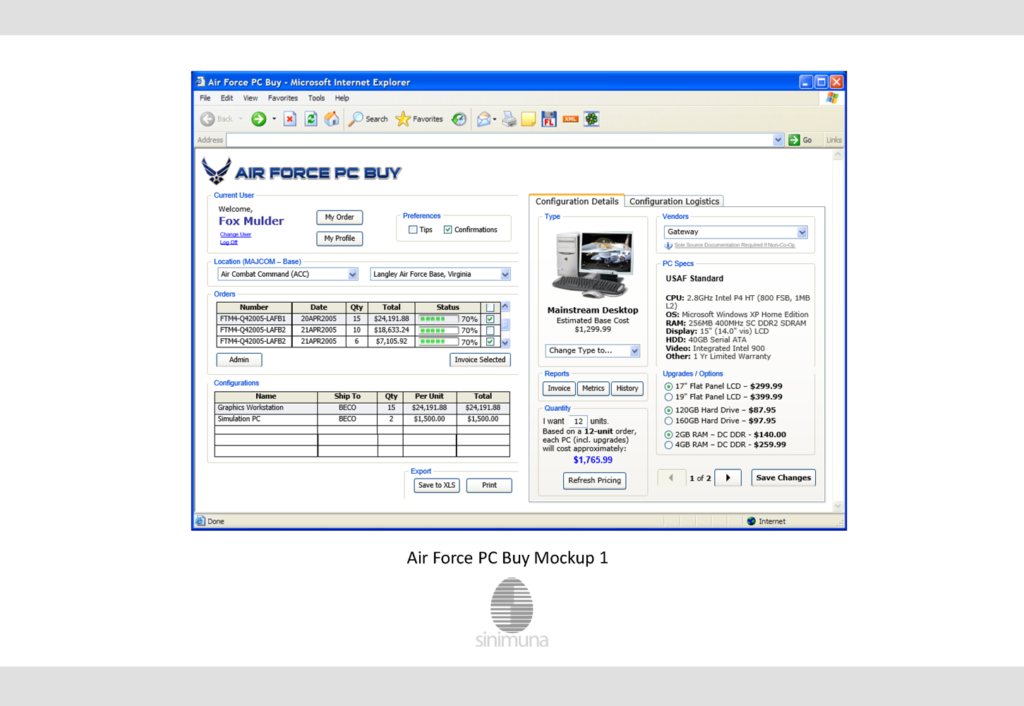The width and height of the screenshot is (1024, 706).
Task: Click the Invoice Selected button
Action: click(480, 360)
